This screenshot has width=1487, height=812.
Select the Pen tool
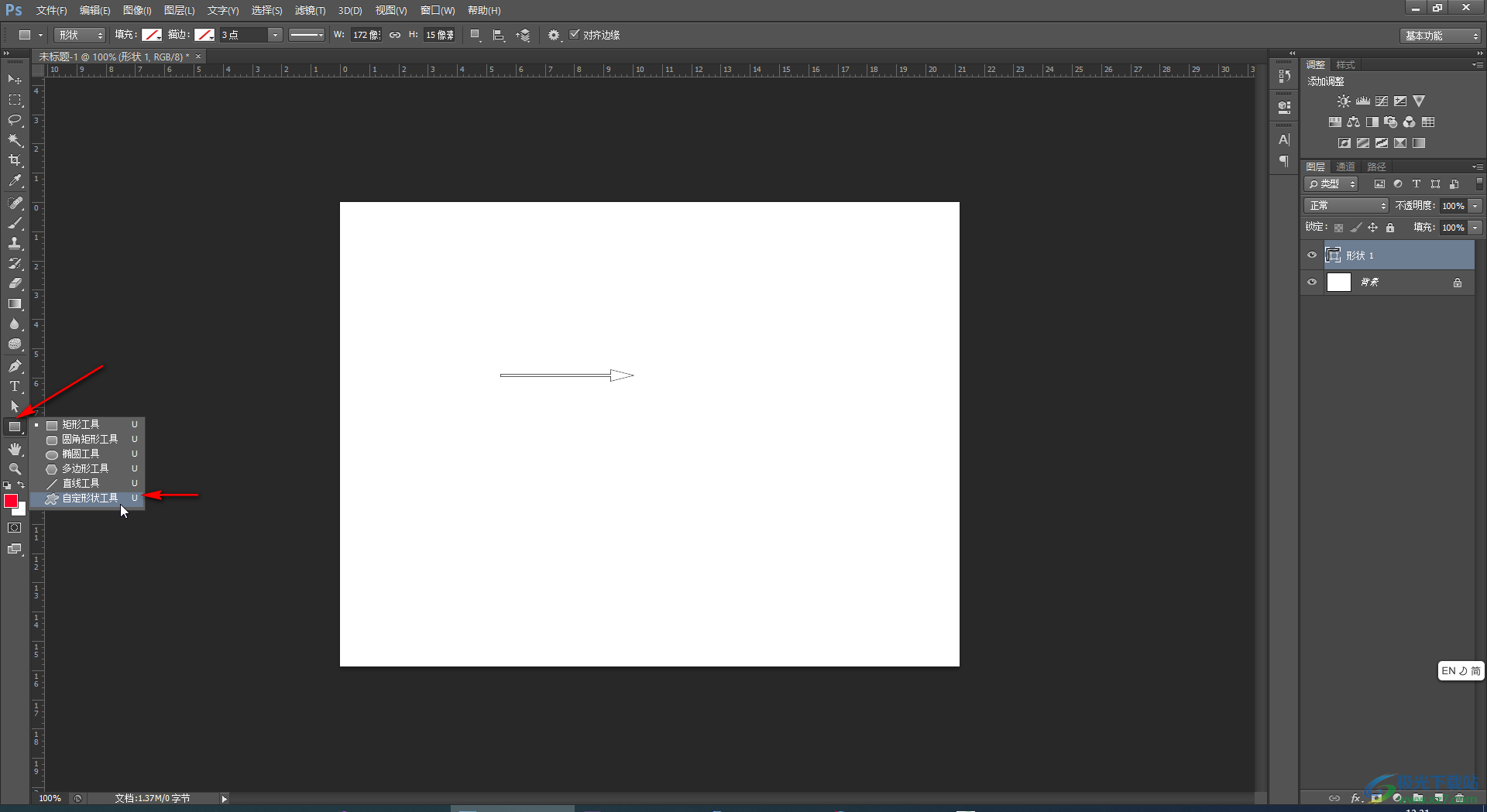tap(15, 366)
